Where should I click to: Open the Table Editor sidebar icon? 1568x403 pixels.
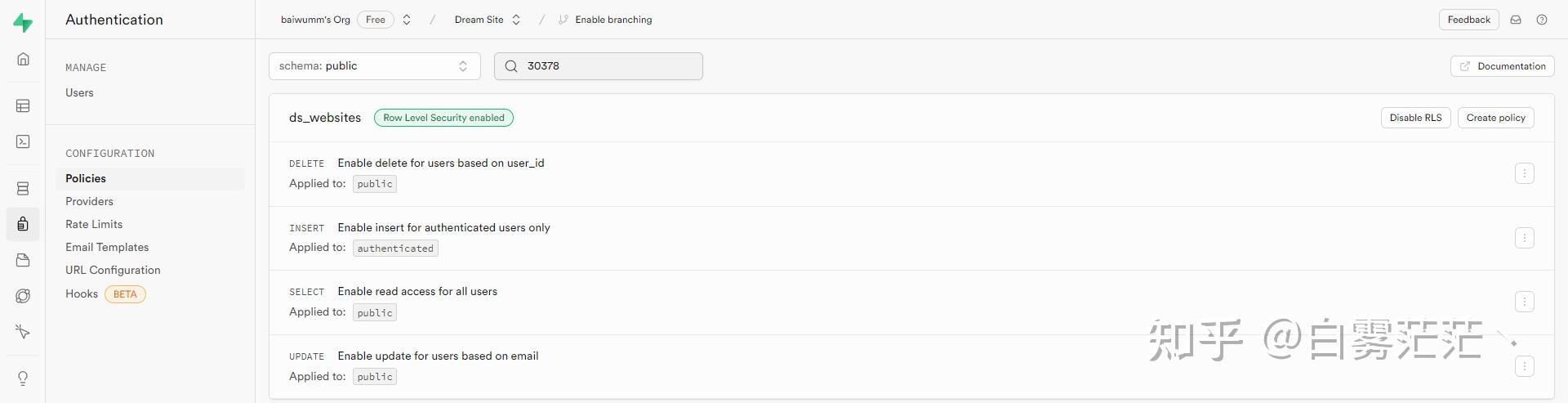tap(23, 106)
